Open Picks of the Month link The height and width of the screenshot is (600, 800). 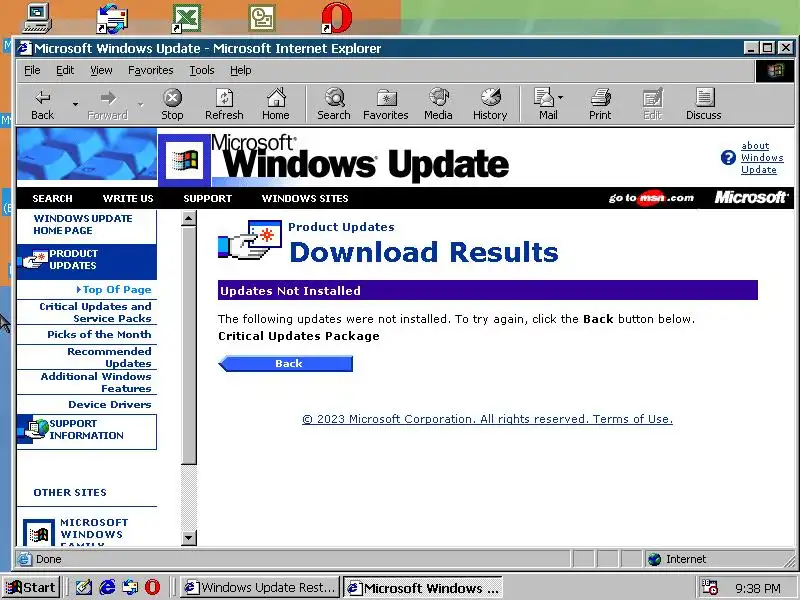pos(99,334)
